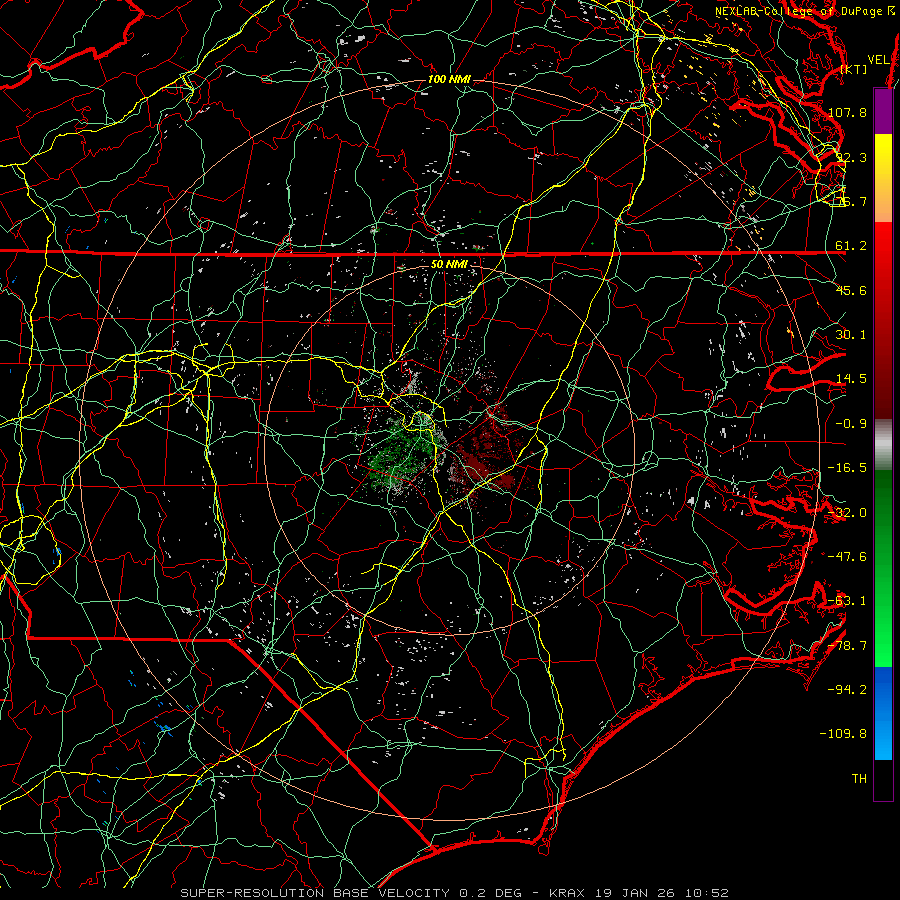Click the -47.6 legend value
900x900 pixels.
pyautogui.click(x=848, y=557)
